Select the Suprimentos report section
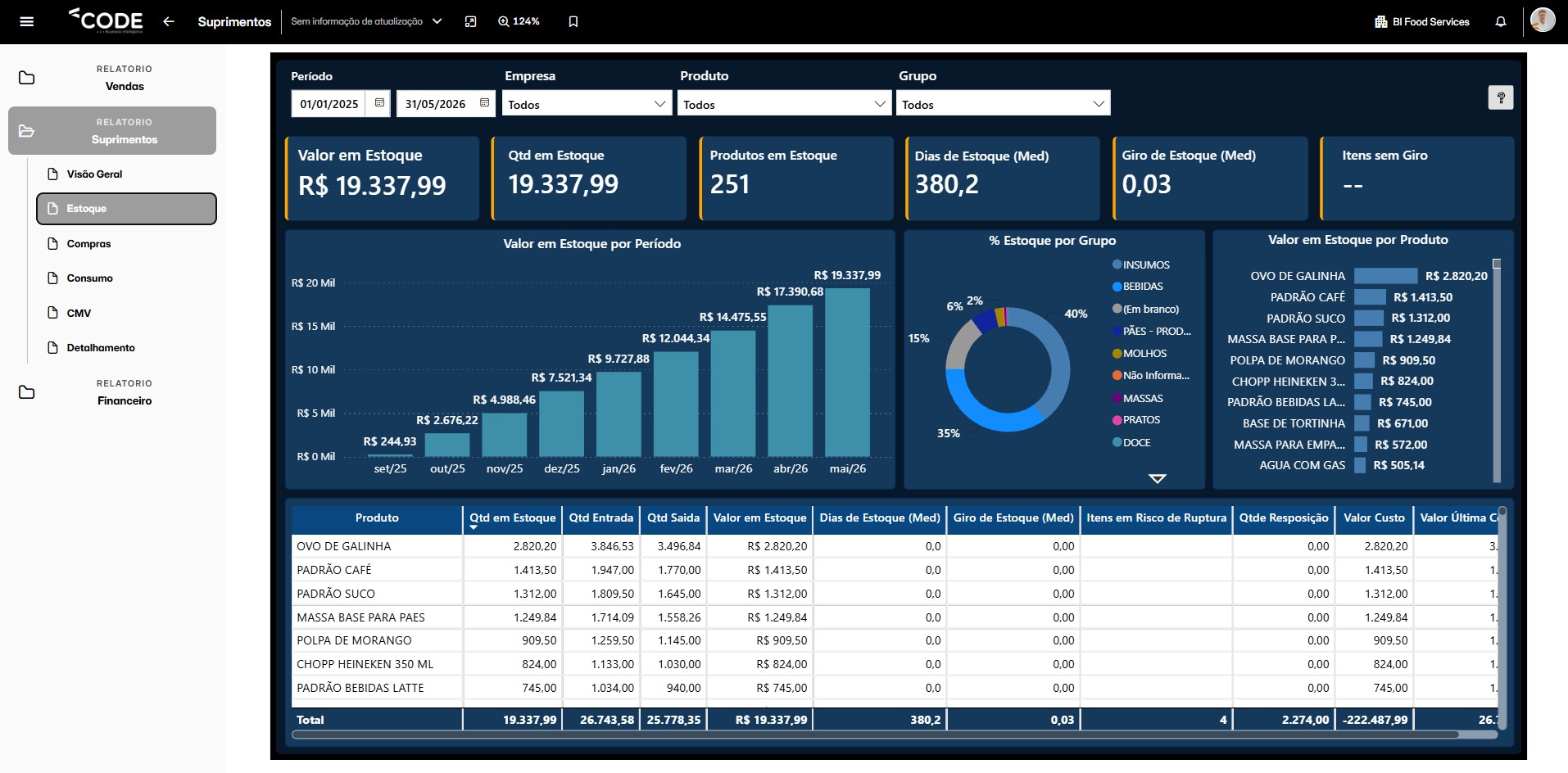Viewport: 1568px width, 773px height. tap(112, 131)
